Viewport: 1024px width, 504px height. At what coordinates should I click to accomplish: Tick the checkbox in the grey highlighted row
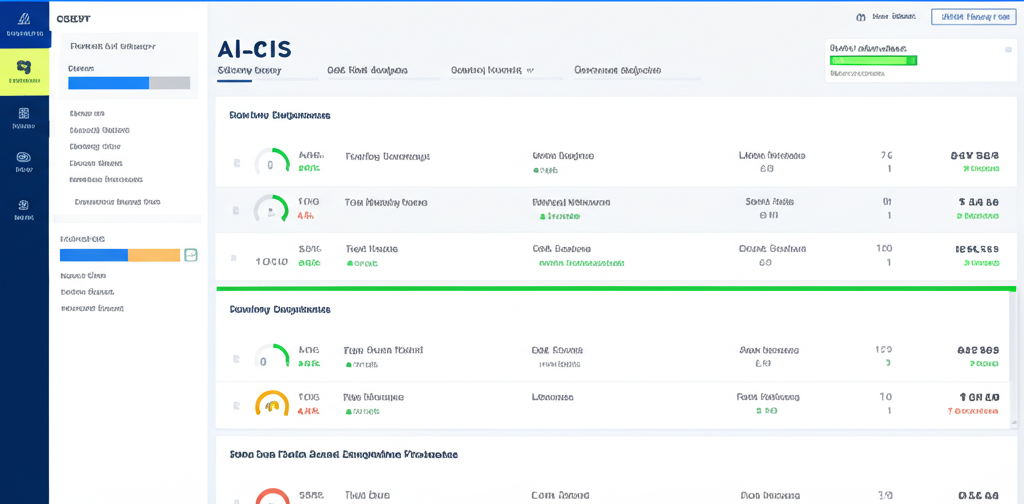tap(235, 211)
